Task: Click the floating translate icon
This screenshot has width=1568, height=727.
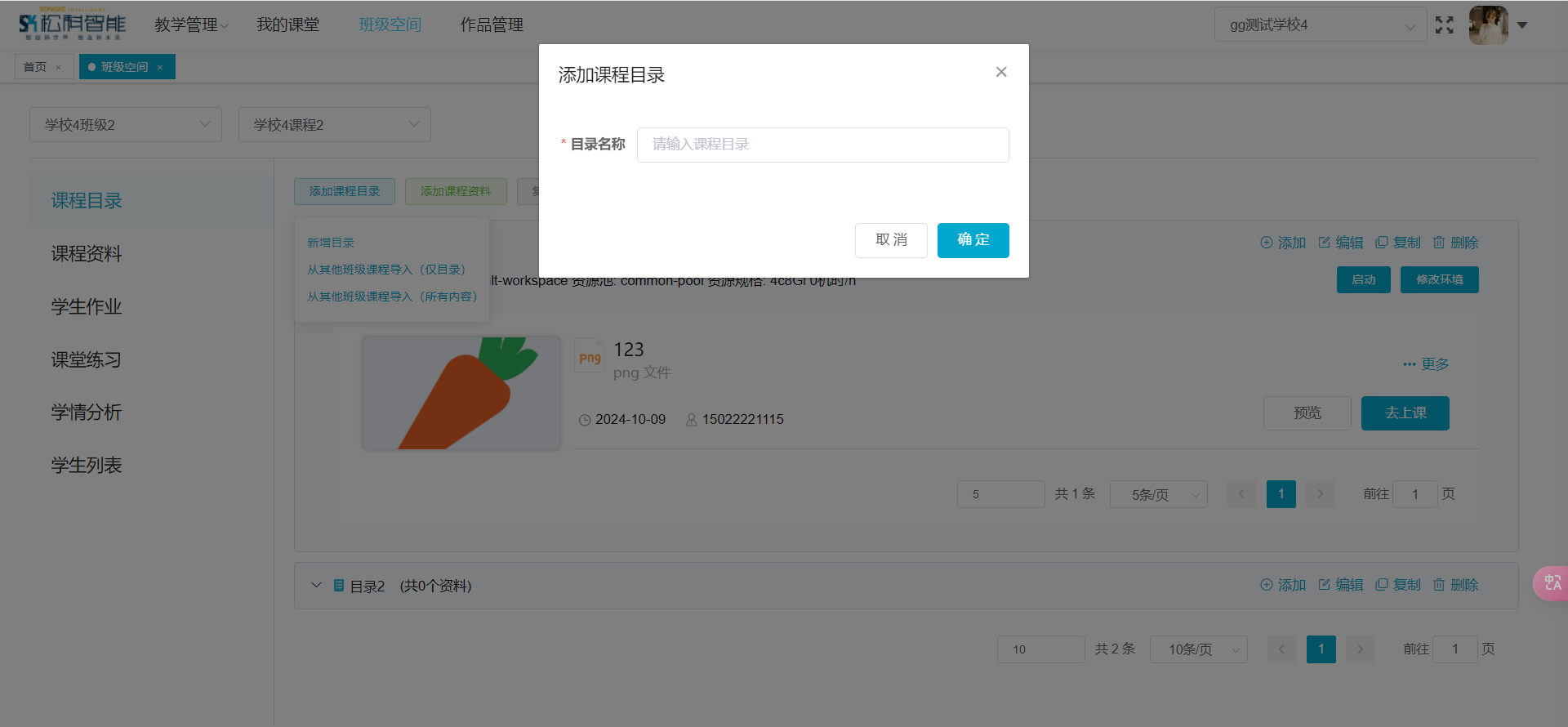Action: tap(1552, 583)
